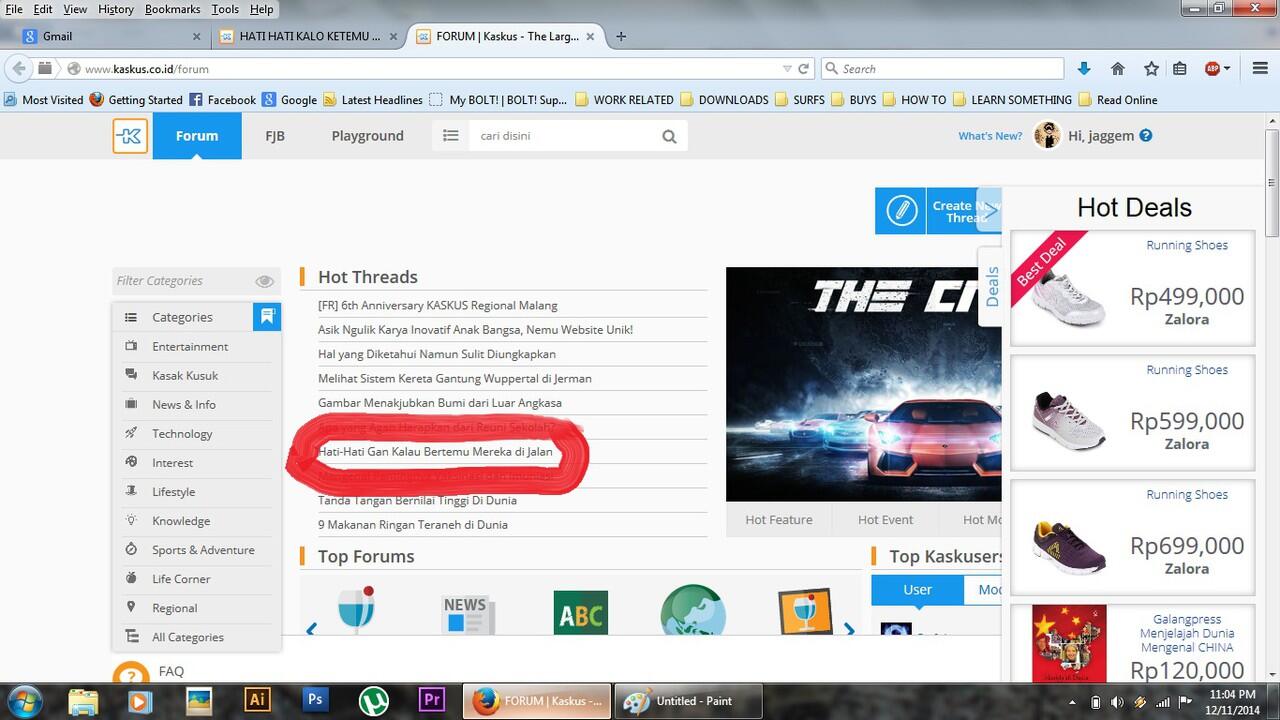Open the History menu
This screenshot has height=720, width=1280.
pyautogui.click(x=116, y=9)
